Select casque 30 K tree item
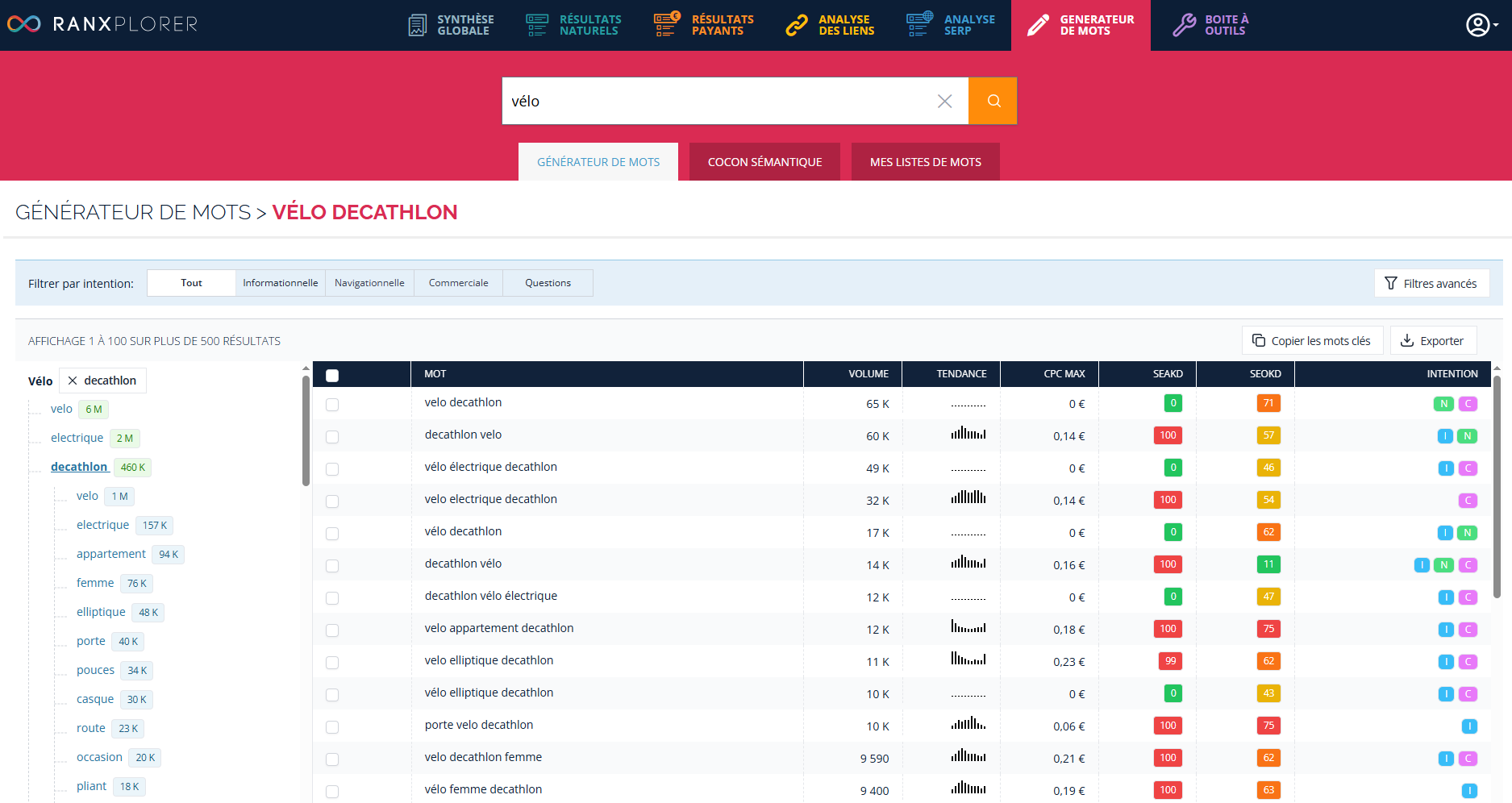 (x=114, y=699)
